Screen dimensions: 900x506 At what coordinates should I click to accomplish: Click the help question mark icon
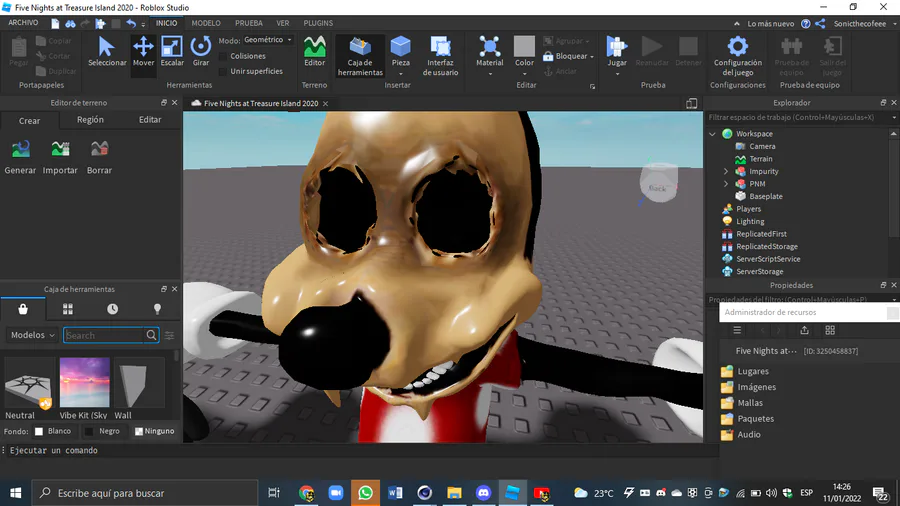tap(806, 24)
